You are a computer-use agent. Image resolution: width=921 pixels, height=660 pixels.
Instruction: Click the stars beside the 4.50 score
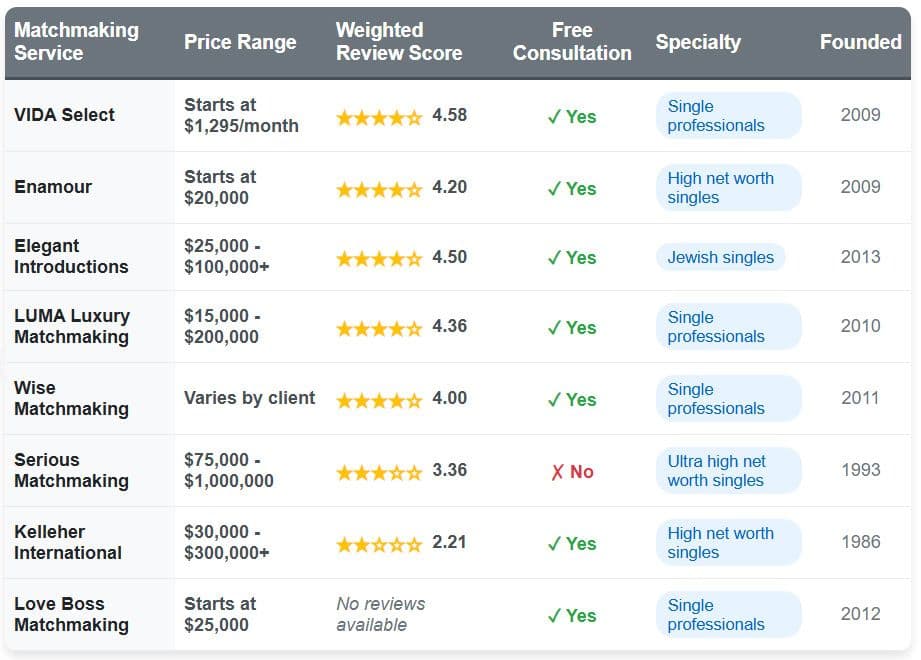[379, 259]
